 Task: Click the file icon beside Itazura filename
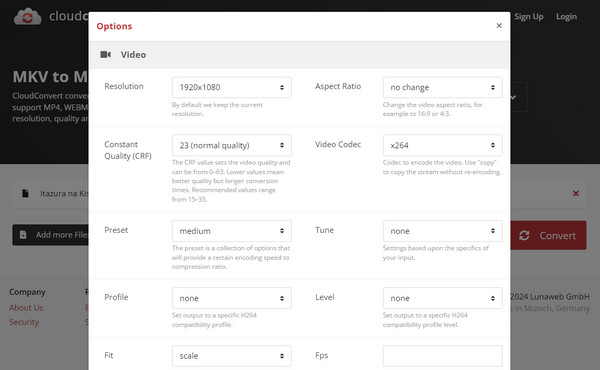pyautogui.click(x=25, y=194)
